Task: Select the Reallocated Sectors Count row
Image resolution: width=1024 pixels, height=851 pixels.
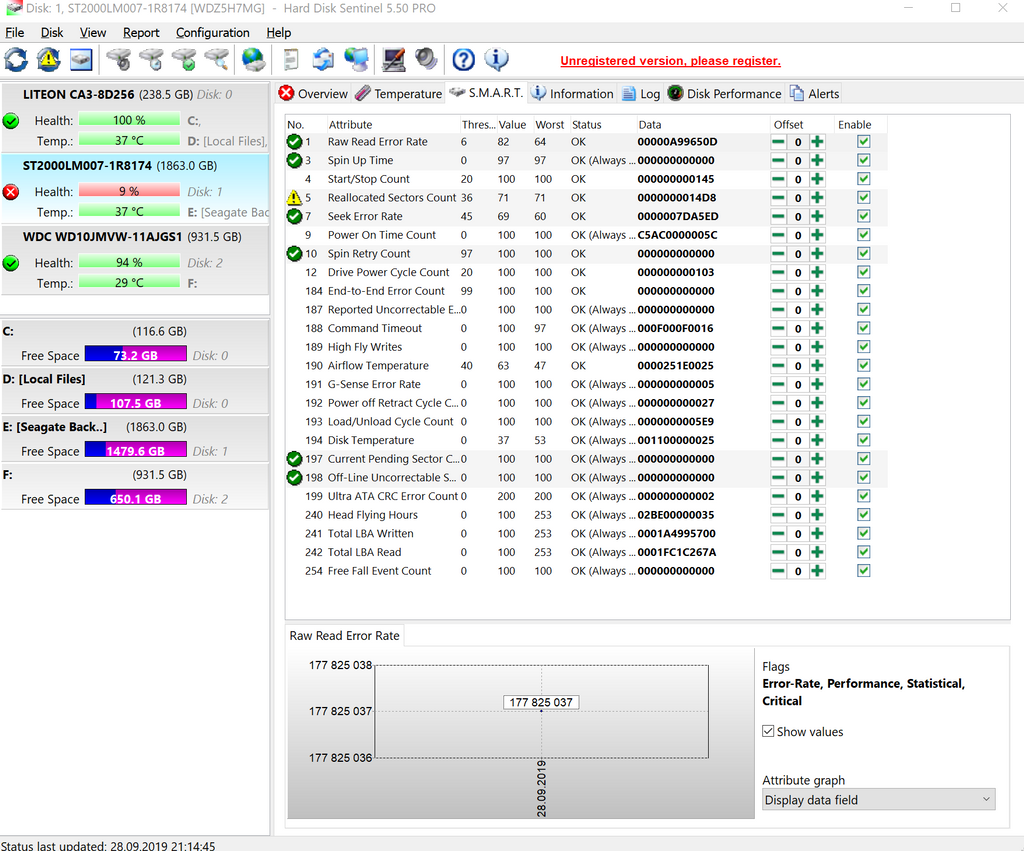Action: coord(391,198)
